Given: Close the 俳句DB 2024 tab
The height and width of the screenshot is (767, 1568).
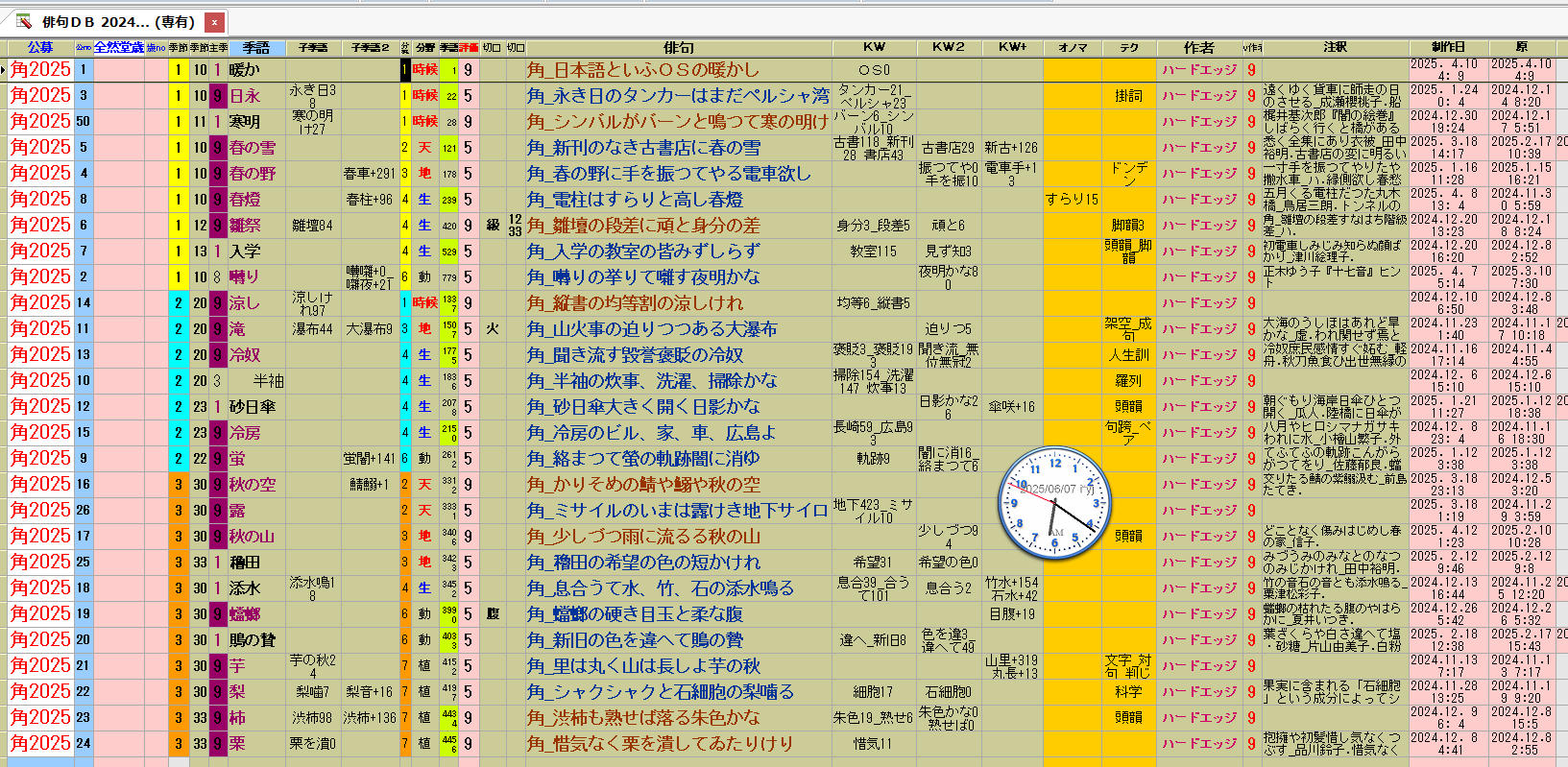Looking at the screenshot, I should pos(214,21).
